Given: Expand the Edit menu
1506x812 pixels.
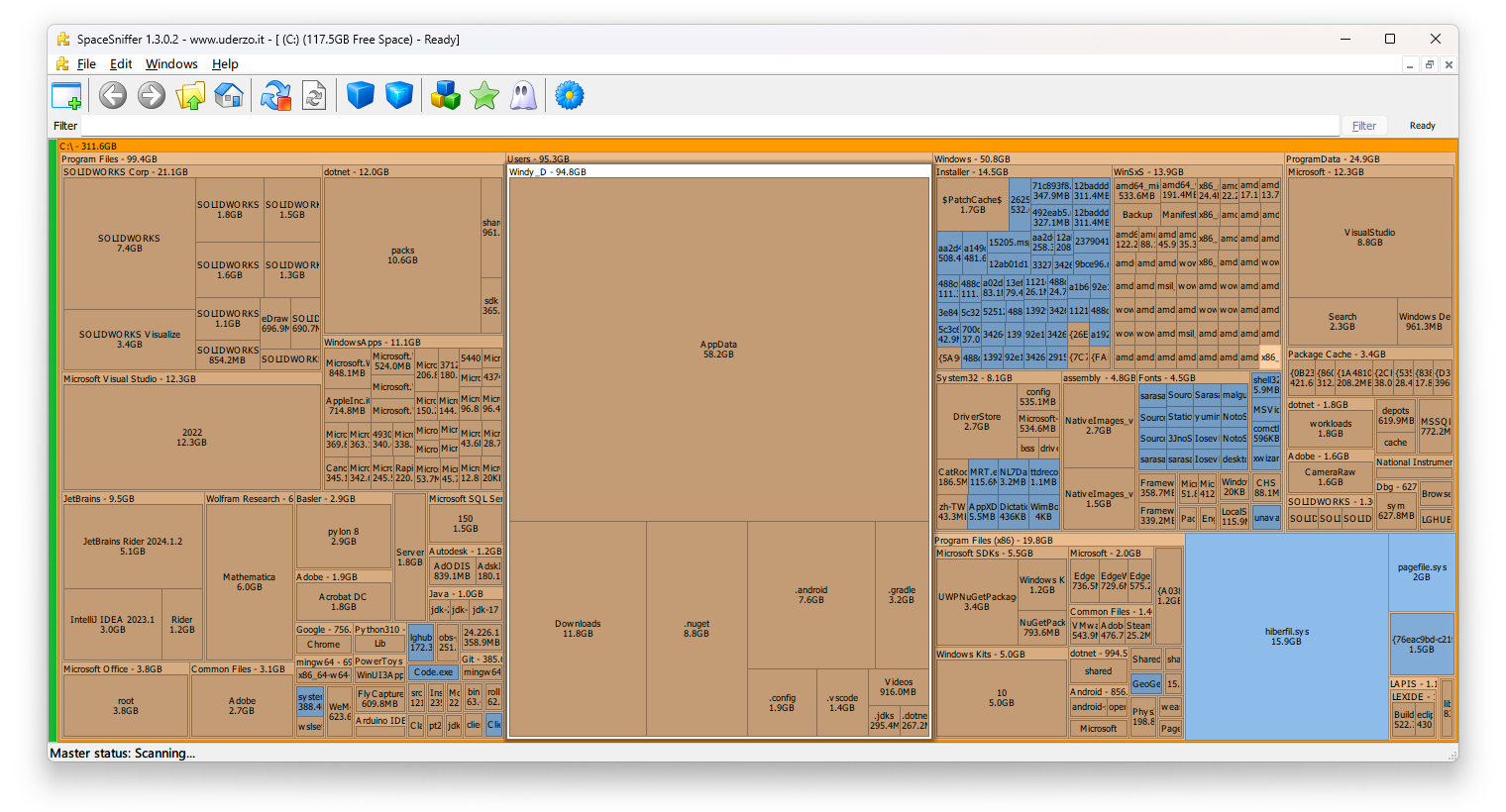Looking at the screenshot, I should point(121,64).
